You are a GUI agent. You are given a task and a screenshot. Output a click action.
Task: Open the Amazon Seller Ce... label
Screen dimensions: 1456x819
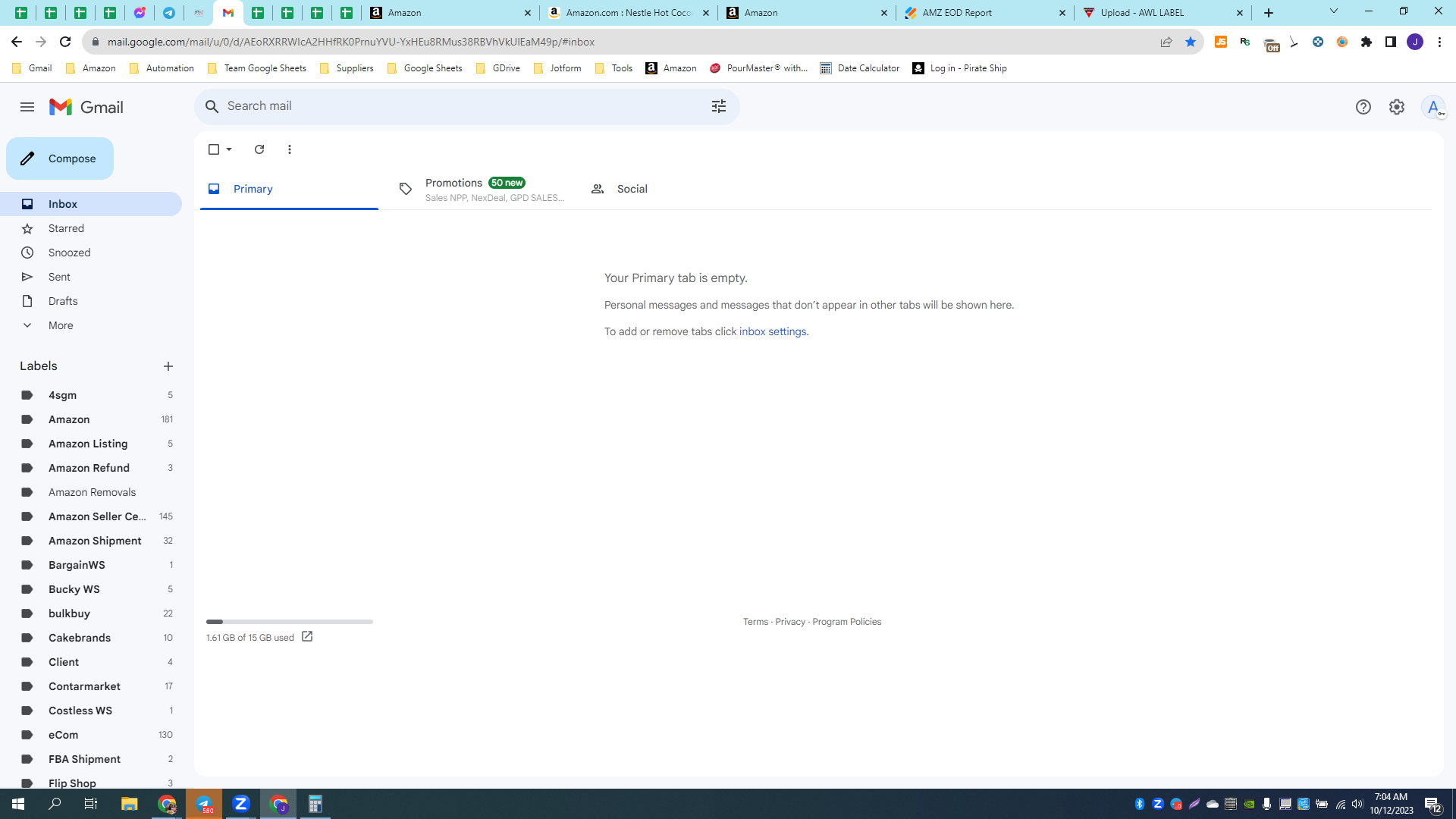click(91, 516)
